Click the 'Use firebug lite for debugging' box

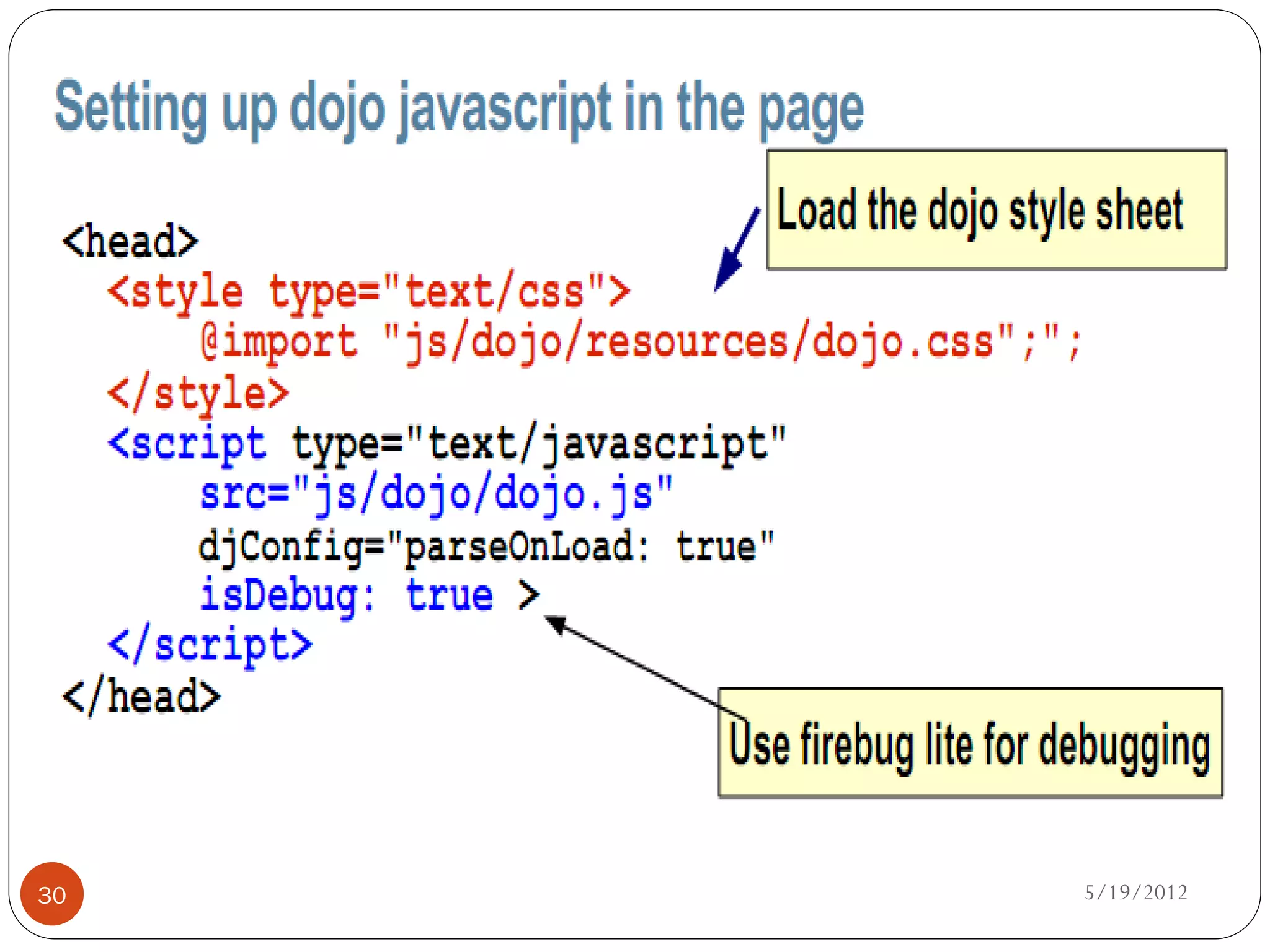pyautogui.click(x=970, y=743)
